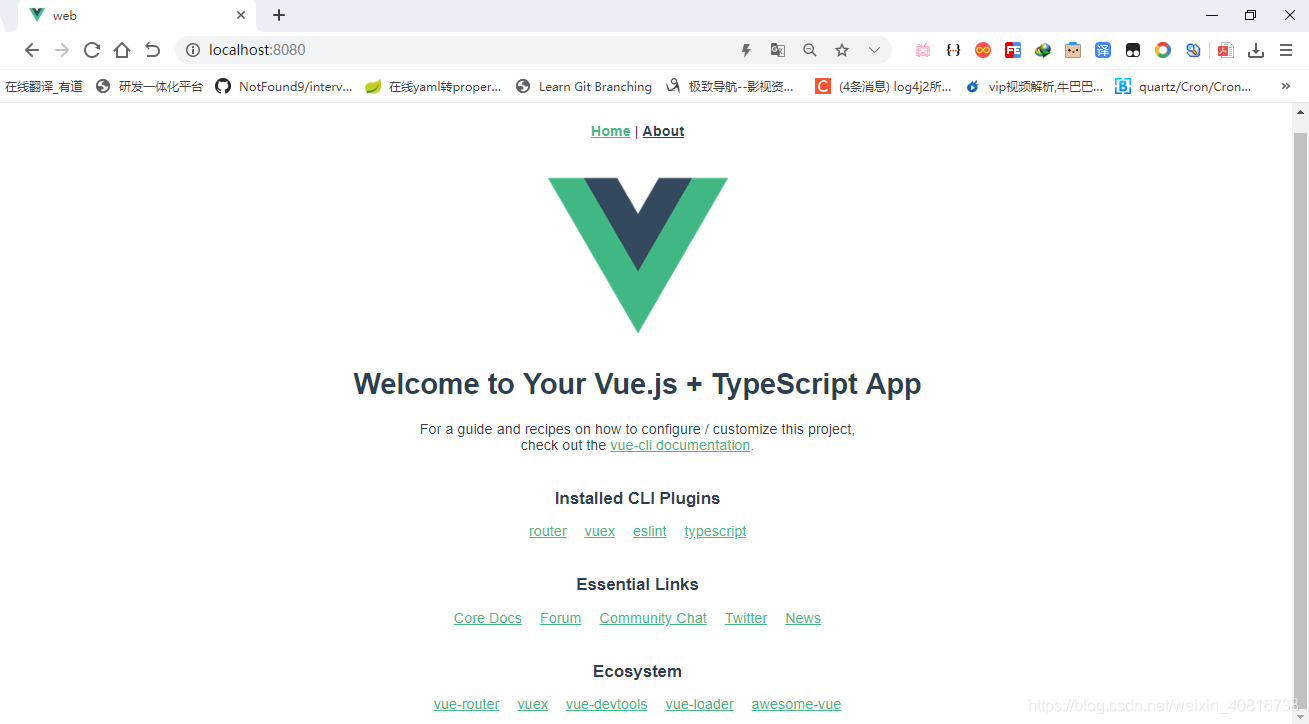
Task: Open the awesome-vue link
Action: (796, 704)
